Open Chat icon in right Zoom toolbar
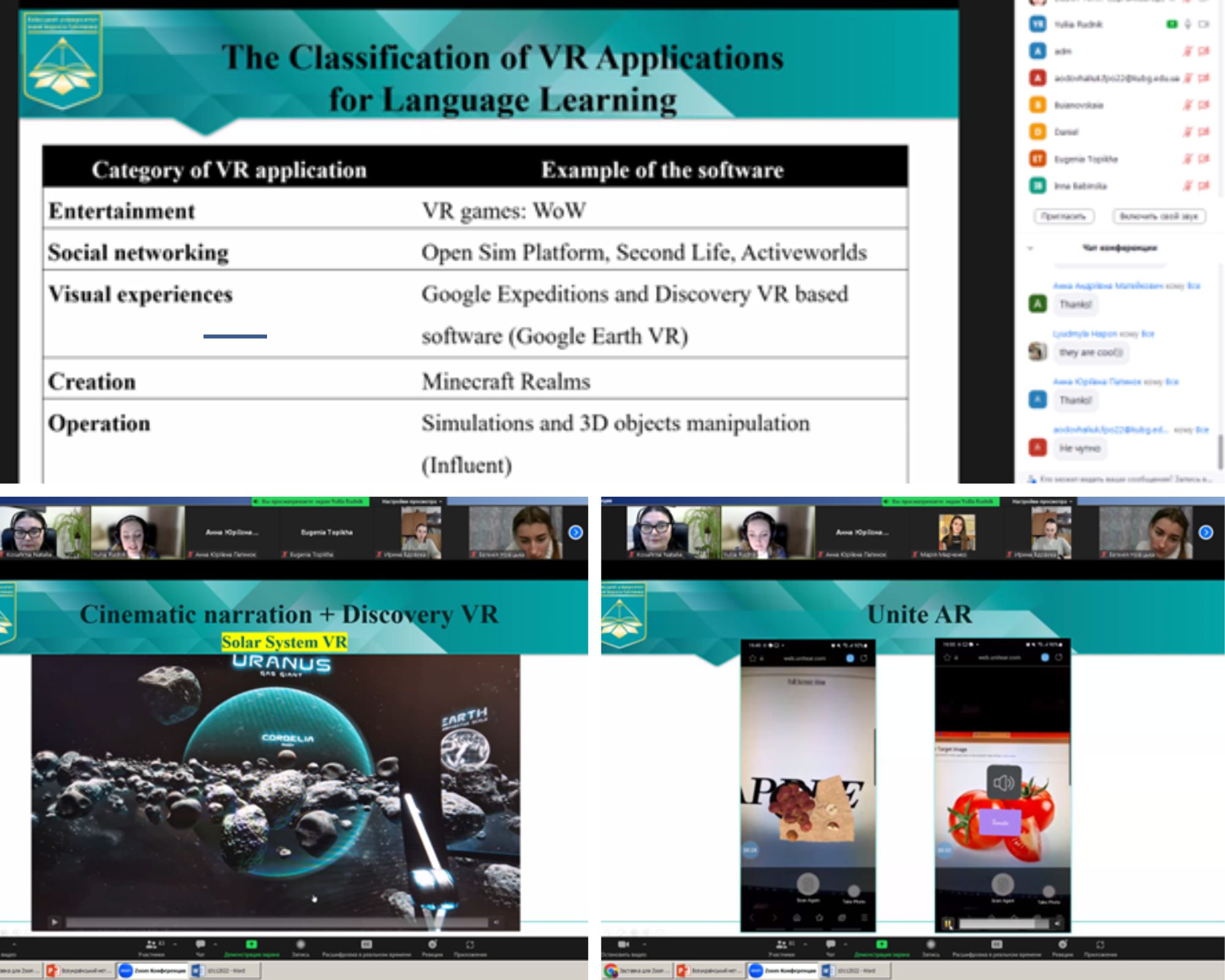The image size is (1225, 980). (831, 944)
